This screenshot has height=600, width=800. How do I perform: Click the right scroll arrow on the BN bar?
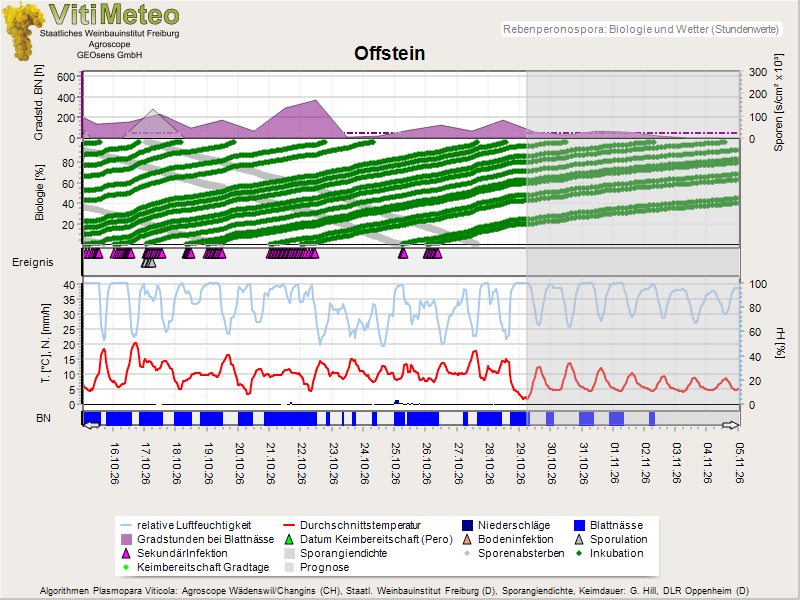tap(731, 425)
